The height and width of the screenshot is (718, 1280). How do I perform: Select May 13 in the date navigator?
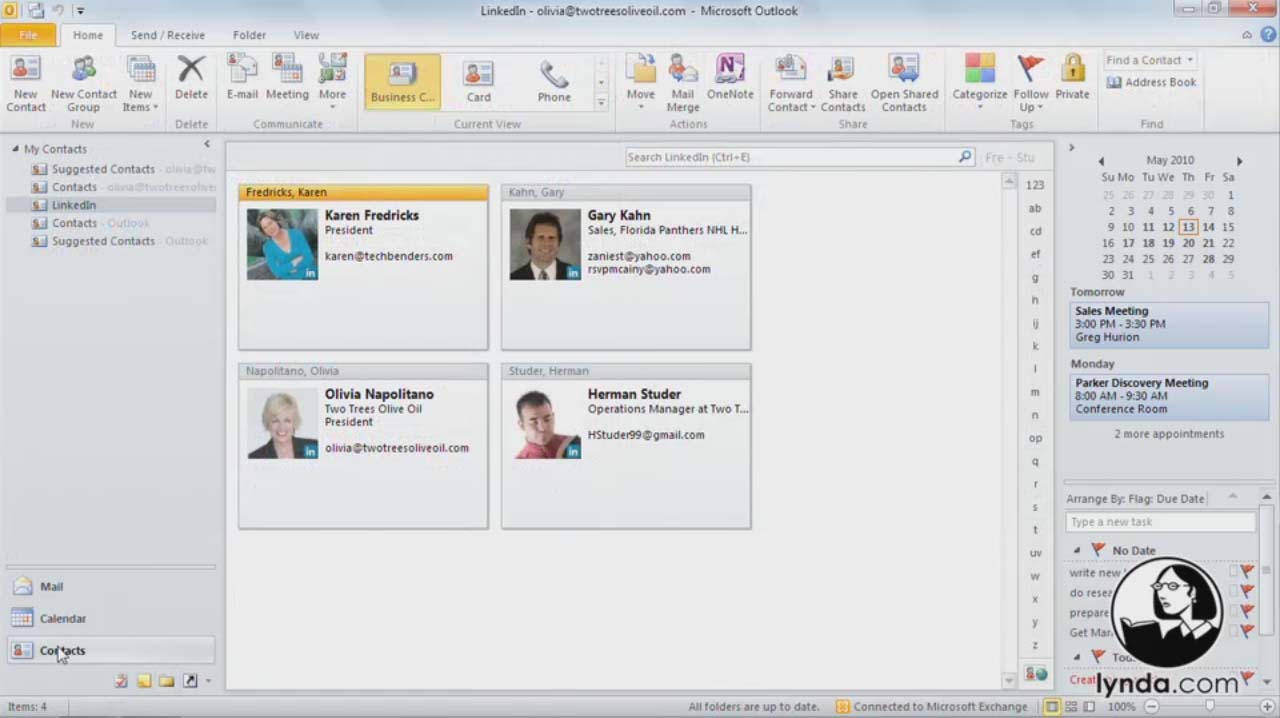(x=1188, y=227)
